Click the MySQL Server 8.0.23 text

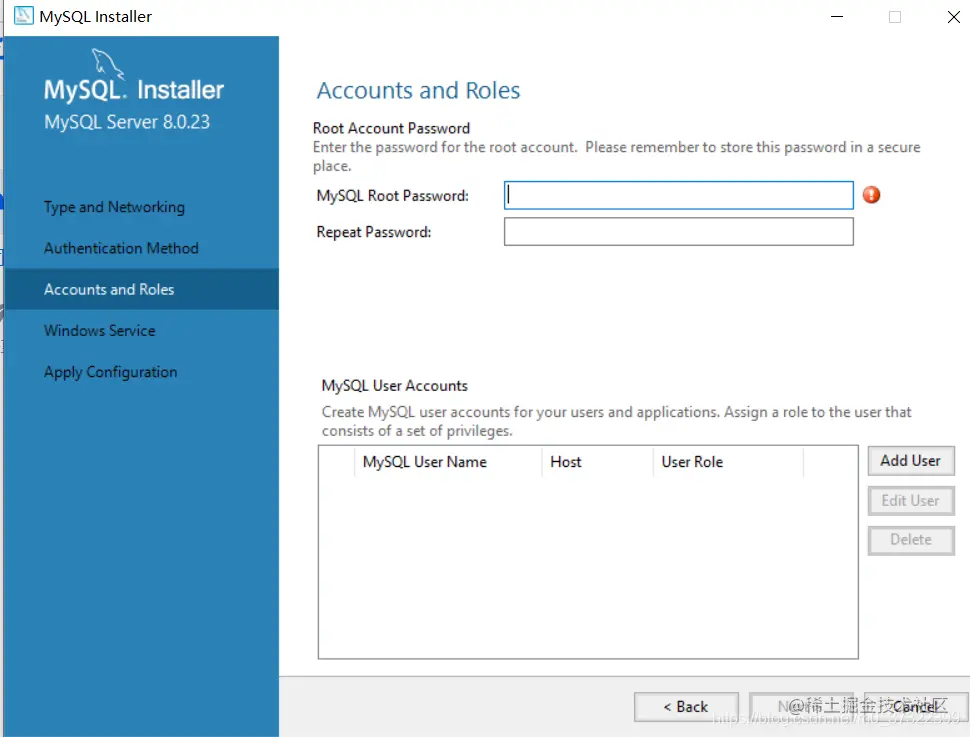coord(127,122)
